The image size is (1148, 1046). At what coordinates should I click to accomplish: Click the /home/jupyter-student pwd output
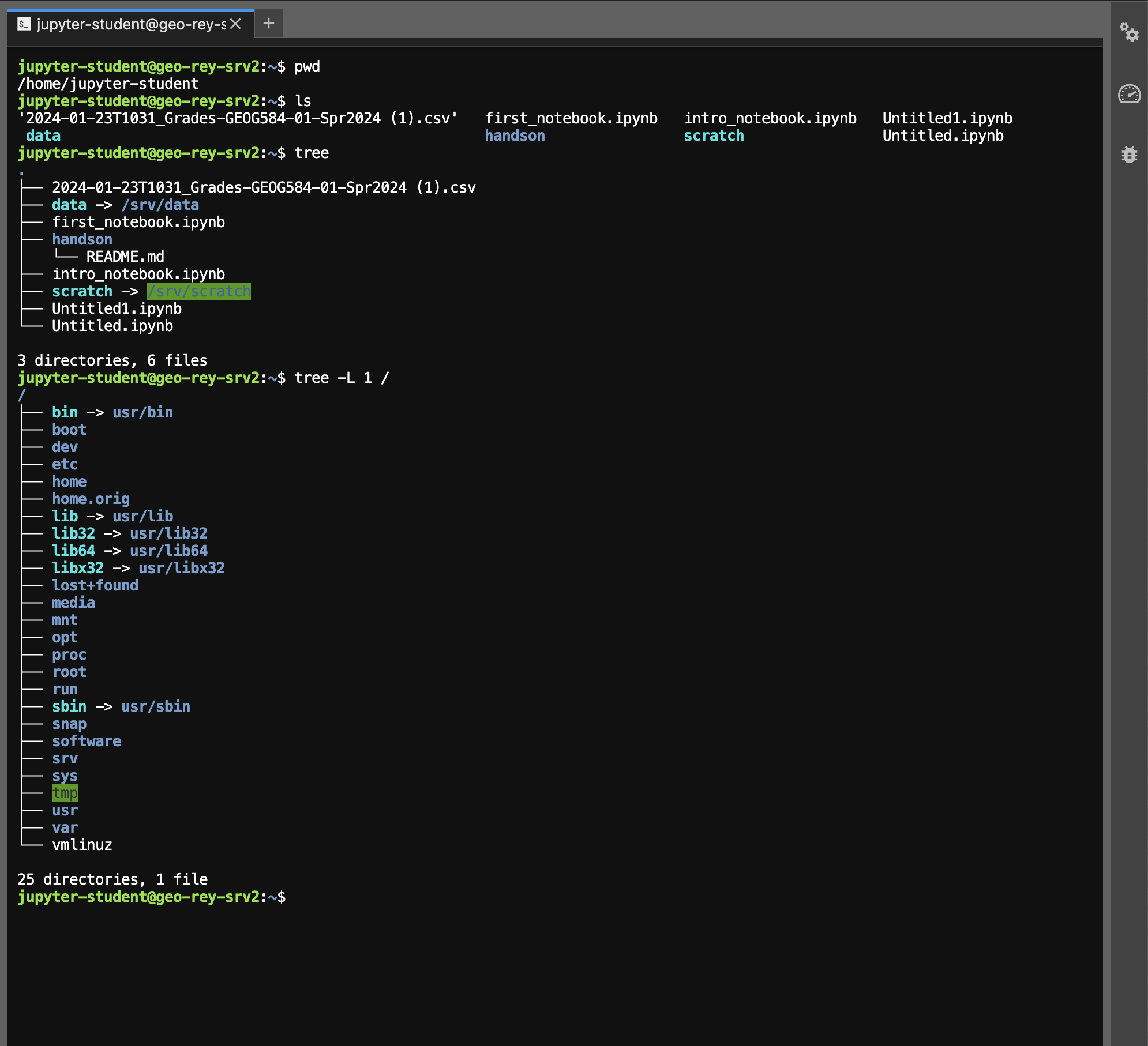coord(108,84)
